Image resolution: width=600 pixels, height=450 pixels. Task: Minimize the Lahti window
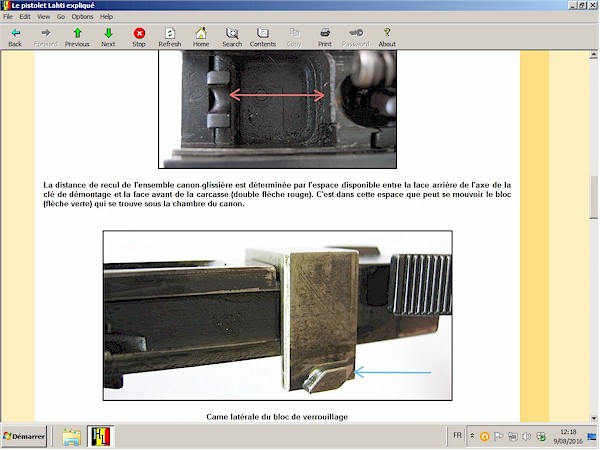(x=573, y=5)
